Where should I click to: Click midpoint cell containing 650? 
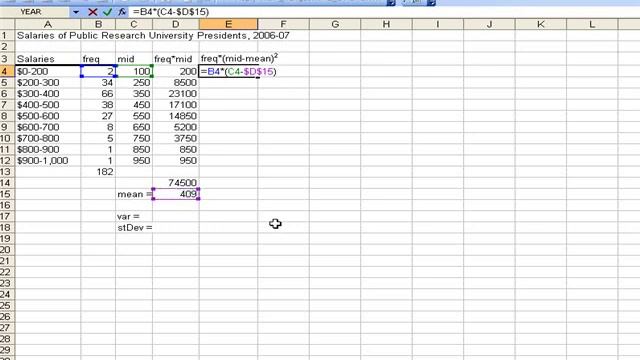(x=134, y=127)
